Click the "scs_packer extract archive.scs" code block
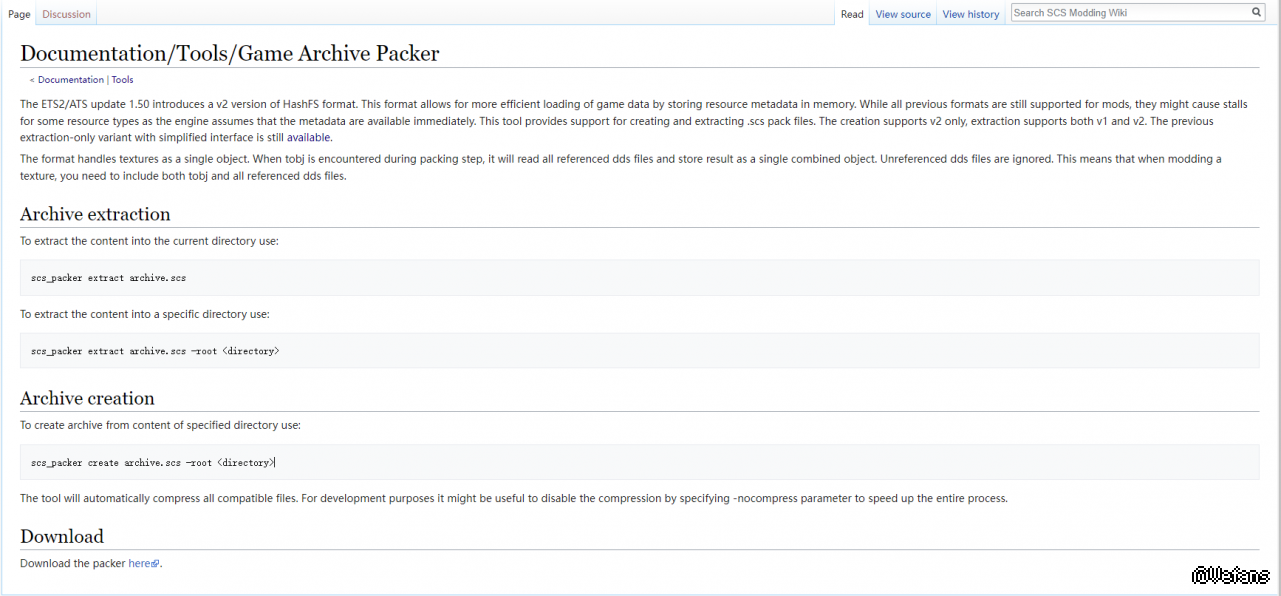The image size is (1281, 596). tap(639, 278)
